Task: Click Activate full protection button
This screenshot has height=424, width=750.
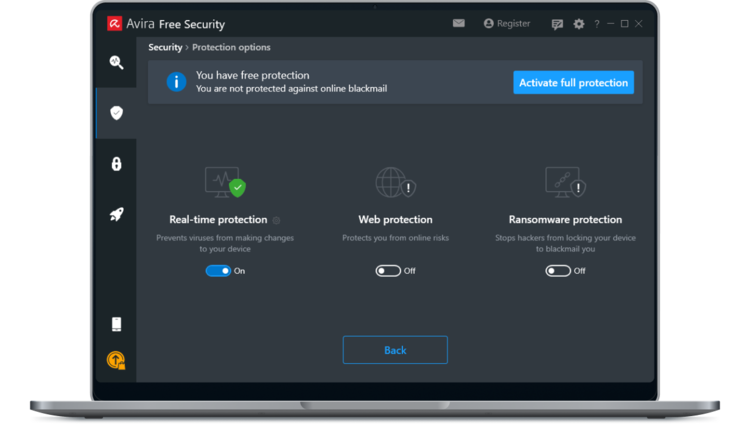Action: coord(573,83)
